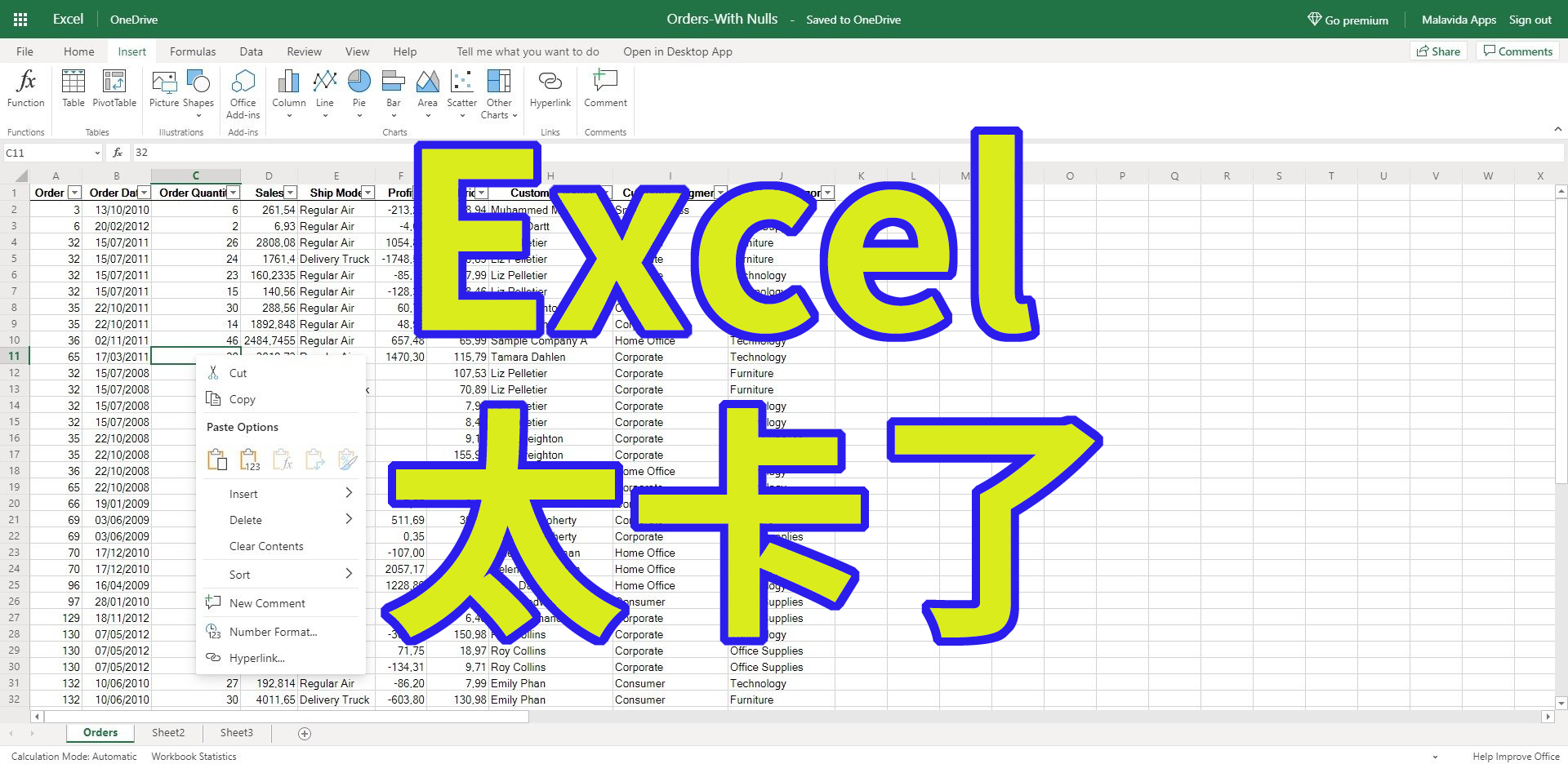Click Paste Formulas icon in Paste Options
Screen dimensions: 1568x764
(x=283, y=460)
